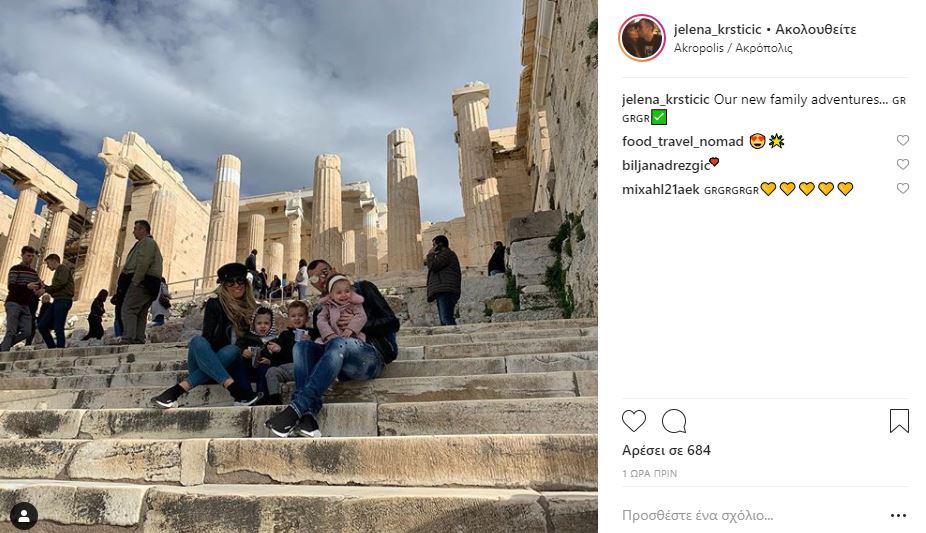The width and height of the screenshot is (926, 533).
Task: Save the post with the bookmark icon
Action: [x=899, y=421]
